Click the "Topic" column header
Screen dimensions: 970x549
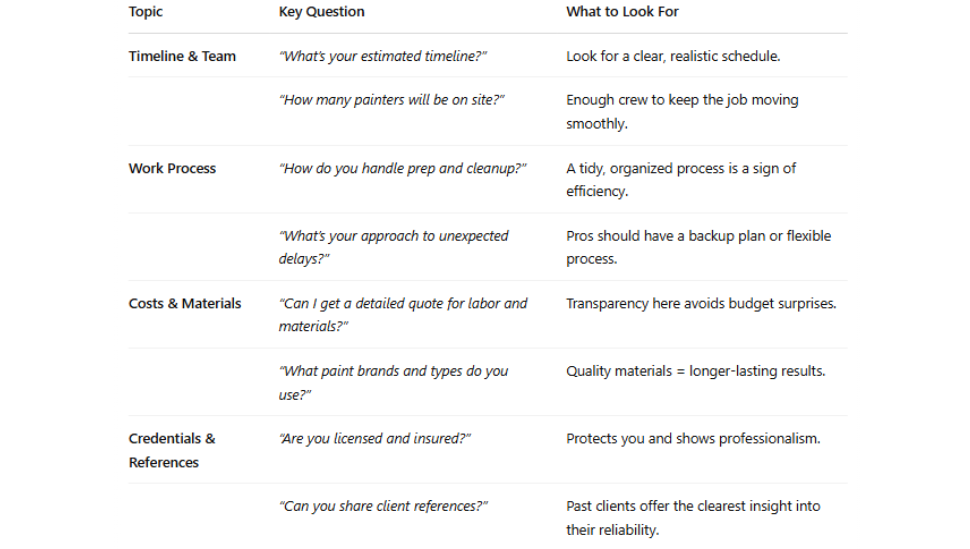pyautogui.click(x=146, y=12)
